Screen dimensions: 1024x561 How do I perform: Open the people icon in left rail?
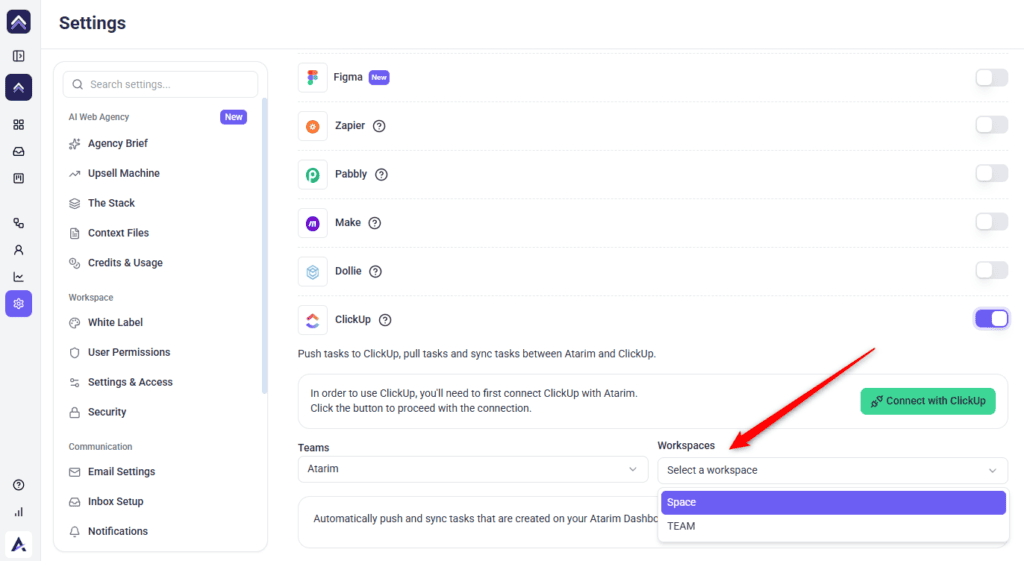(18, 250)
